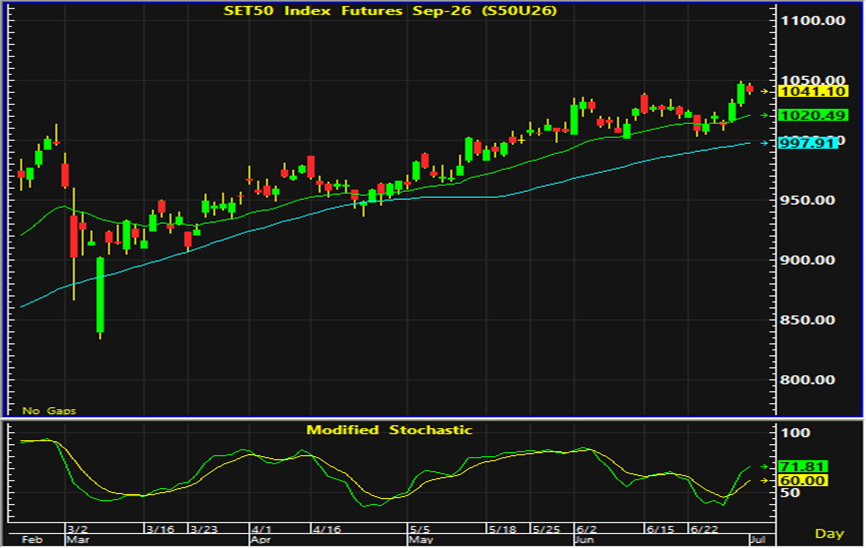Click the yellow 60.00 stochastic value
Screen dimensions: 866x548
click(x=802, y=481)
